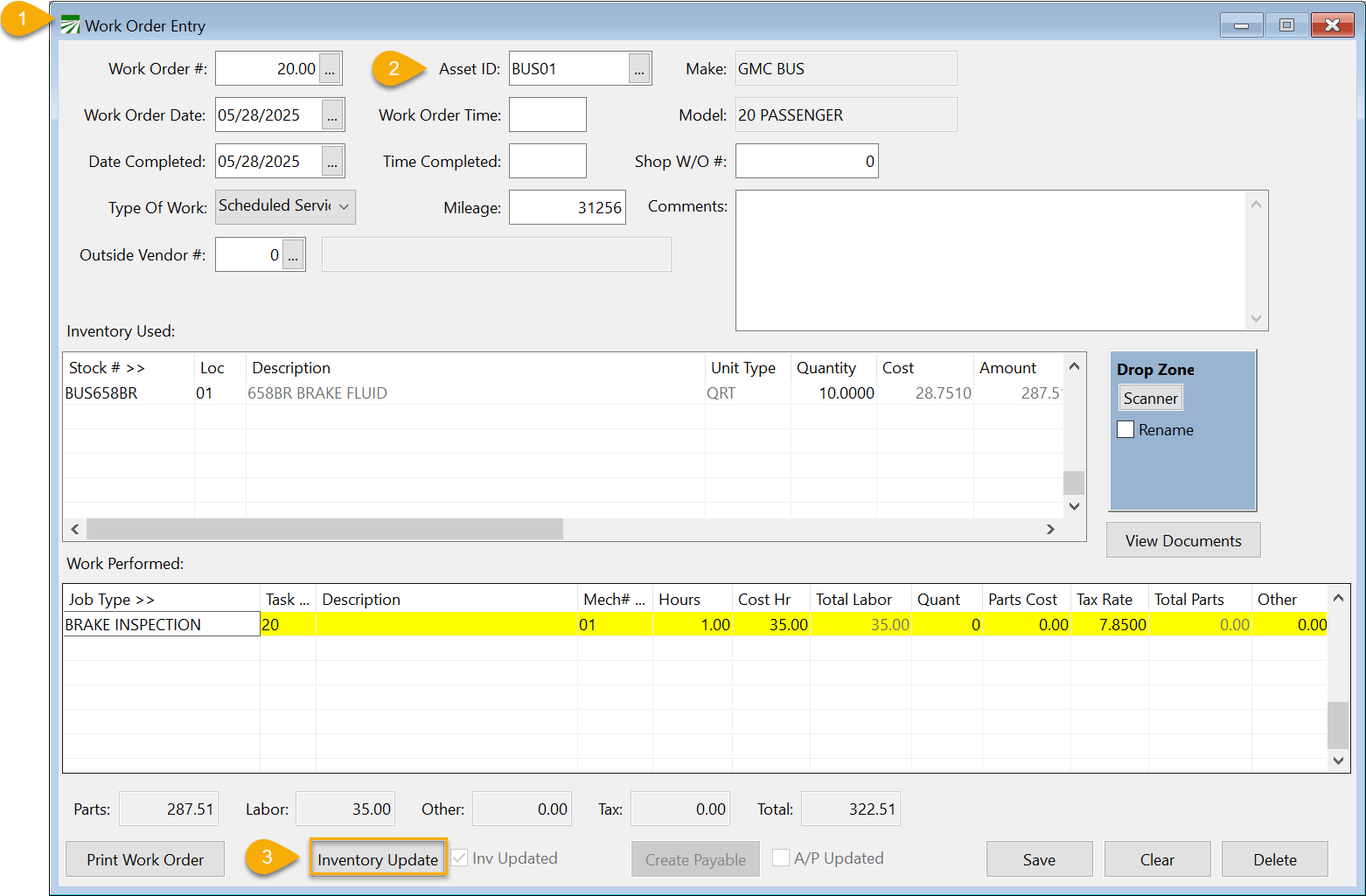
Task: Open Work Order # lookup ellipsis button
Action: 330,69
